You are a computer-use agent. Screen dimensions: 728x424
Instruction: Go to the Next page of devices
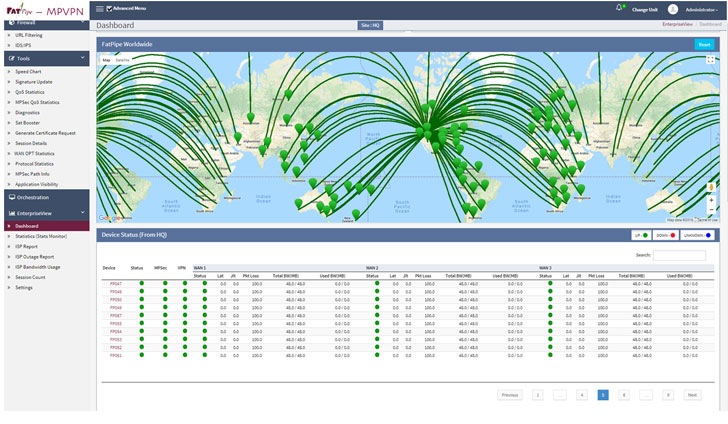691,395
